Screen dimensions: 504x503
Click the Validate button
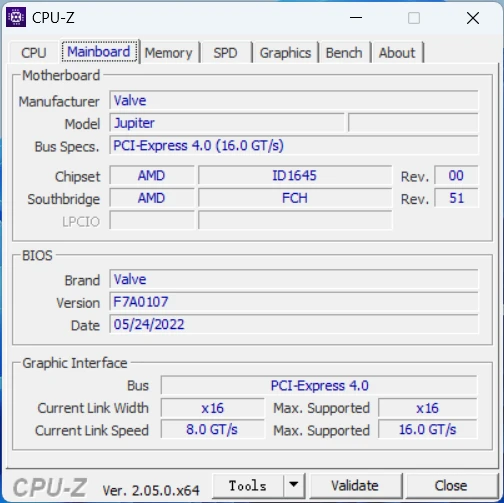(x=355, y=485)
